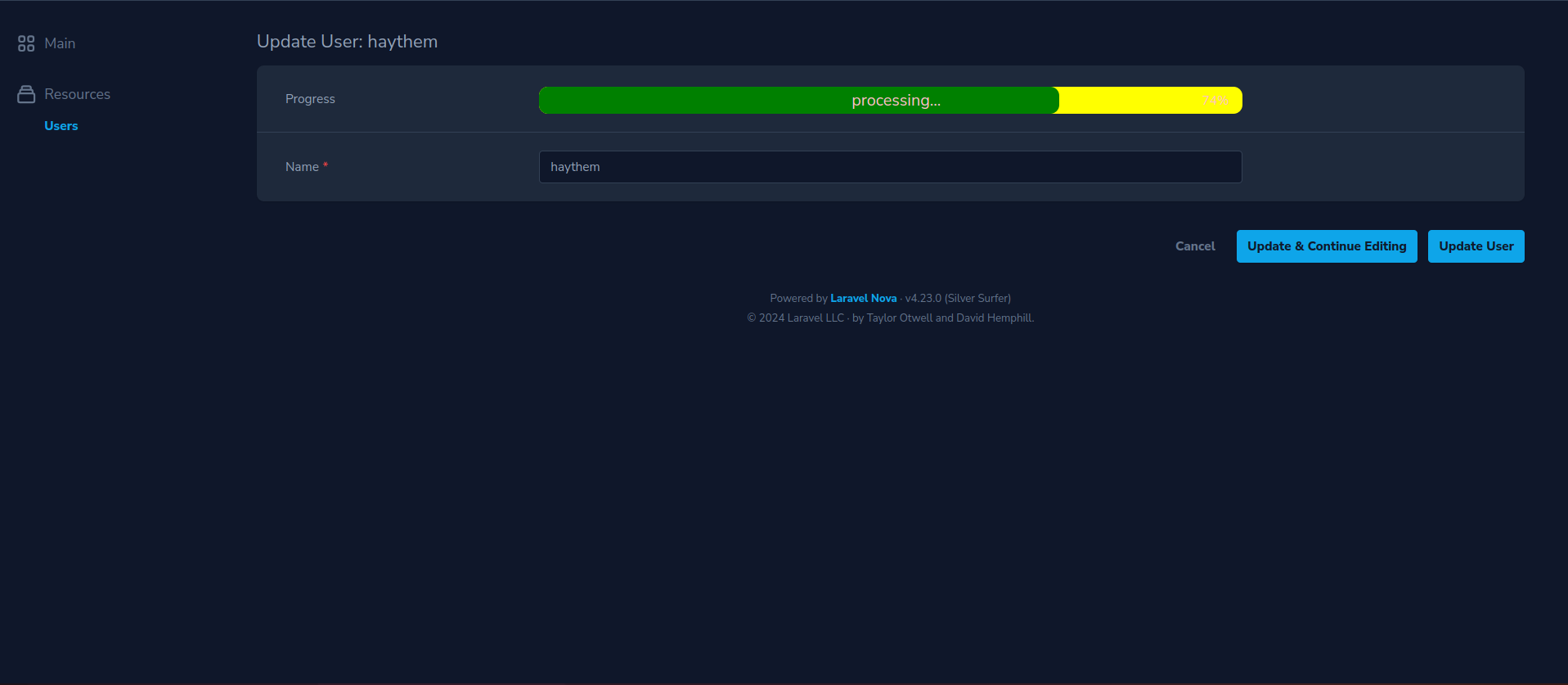Image resolution: width=1568 pixels, height=685 pixels.
Task: Open the Laravel Nova footer link
Action: tap(863, 299)
